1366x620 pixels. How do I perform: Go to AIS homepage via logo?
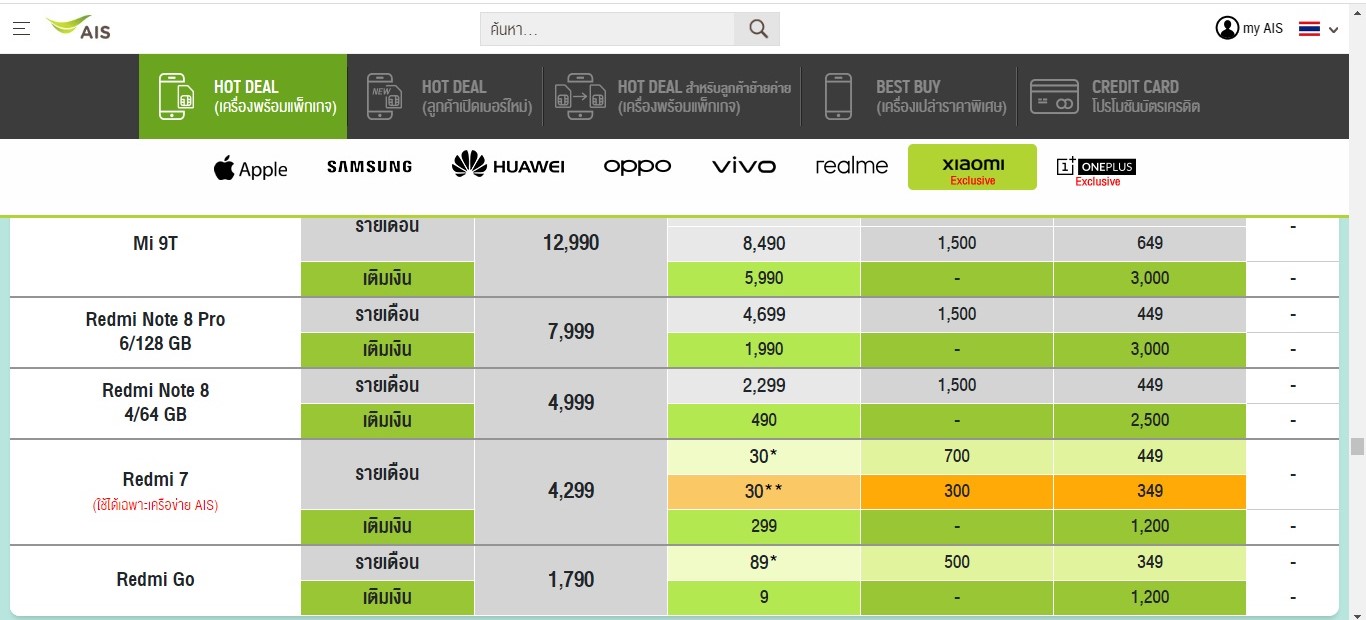click(78, 28)
